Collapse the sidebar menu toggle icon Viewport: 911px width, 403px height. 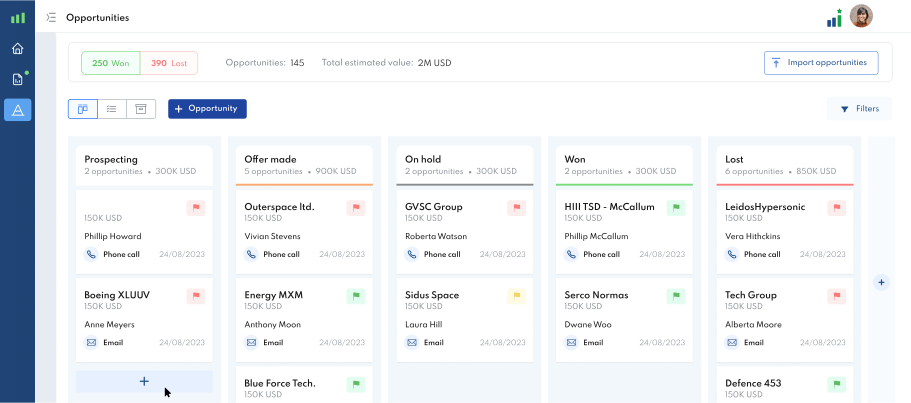(51, 18)
